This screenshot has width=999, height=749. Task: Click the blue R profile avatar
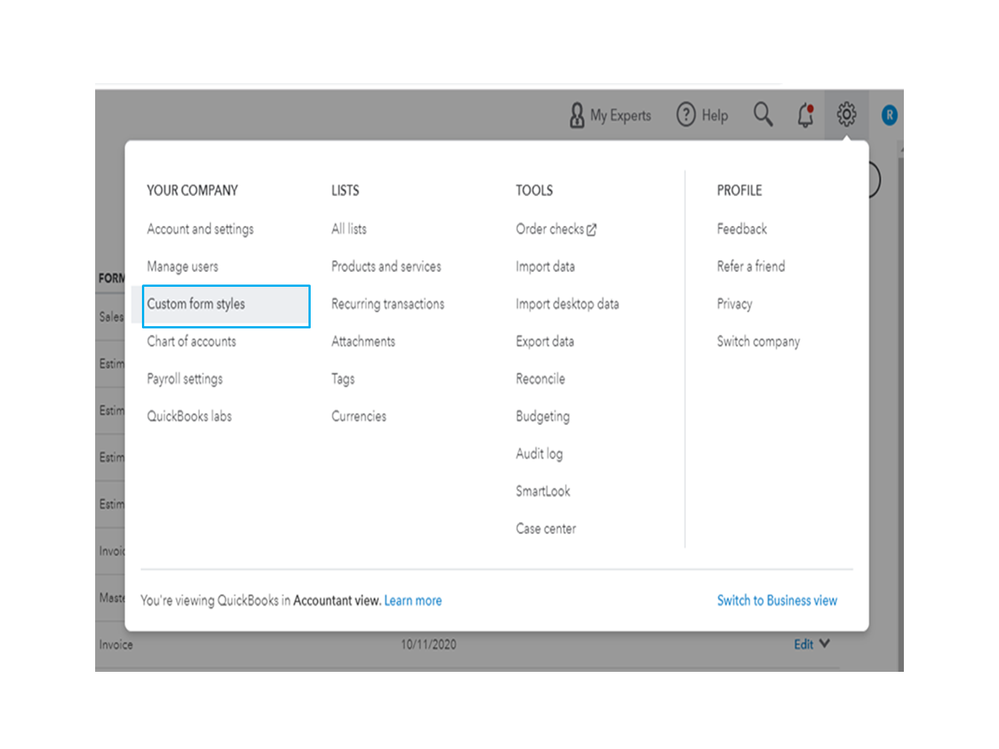(889, 115)
